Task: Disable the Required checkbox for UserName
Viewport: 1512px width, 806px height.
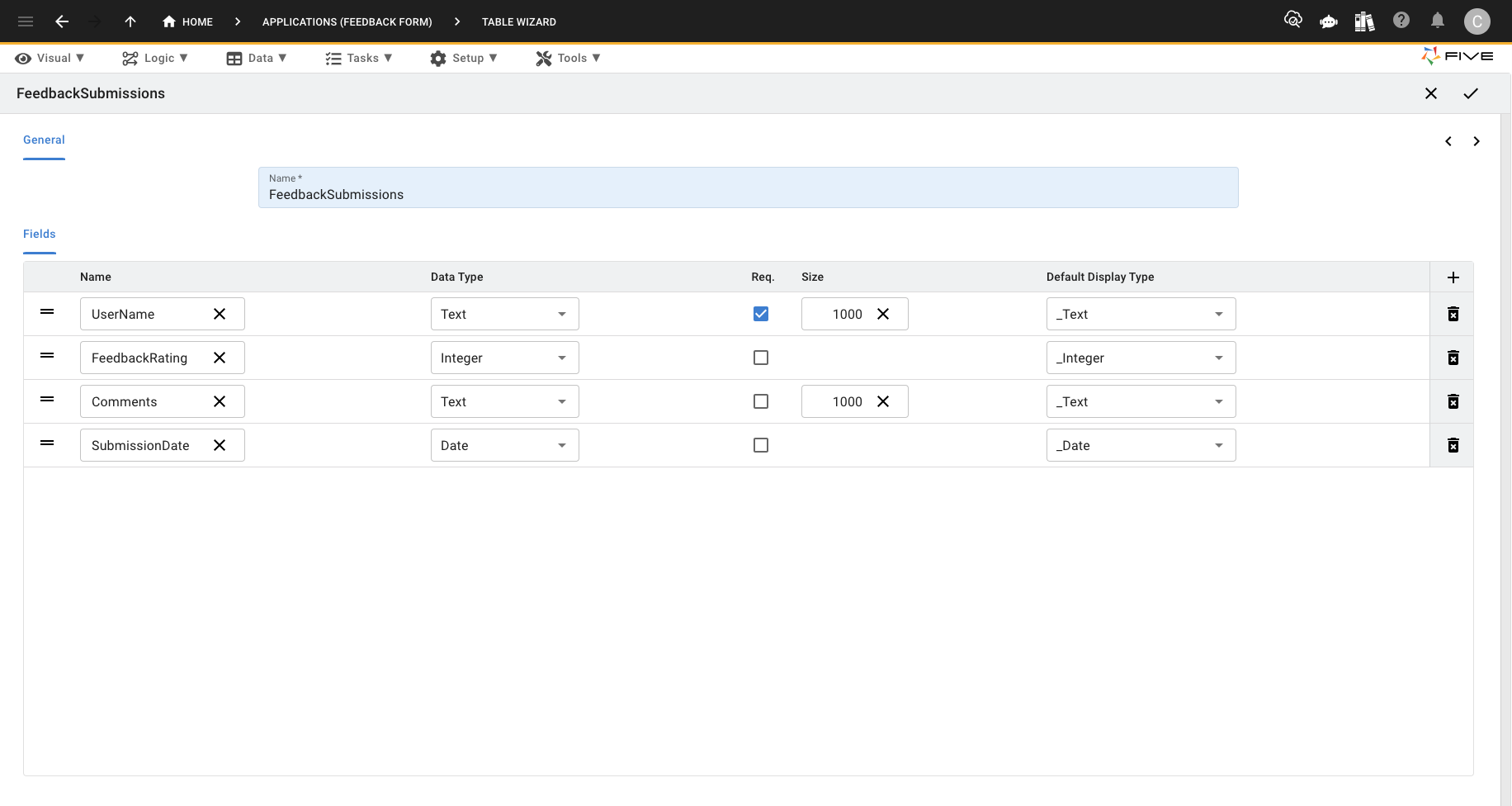Action: 761,314
